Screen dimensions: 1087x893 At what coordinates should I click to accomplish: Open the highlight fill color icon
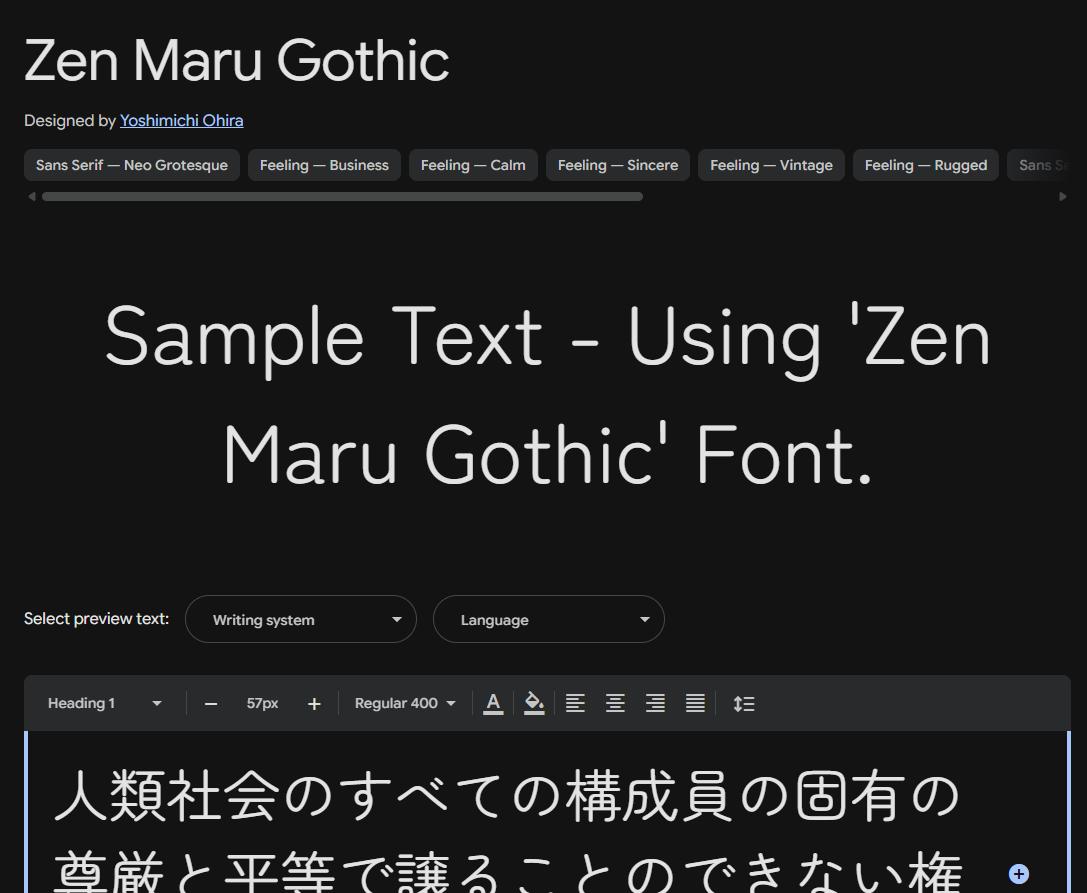coord(534,703)
